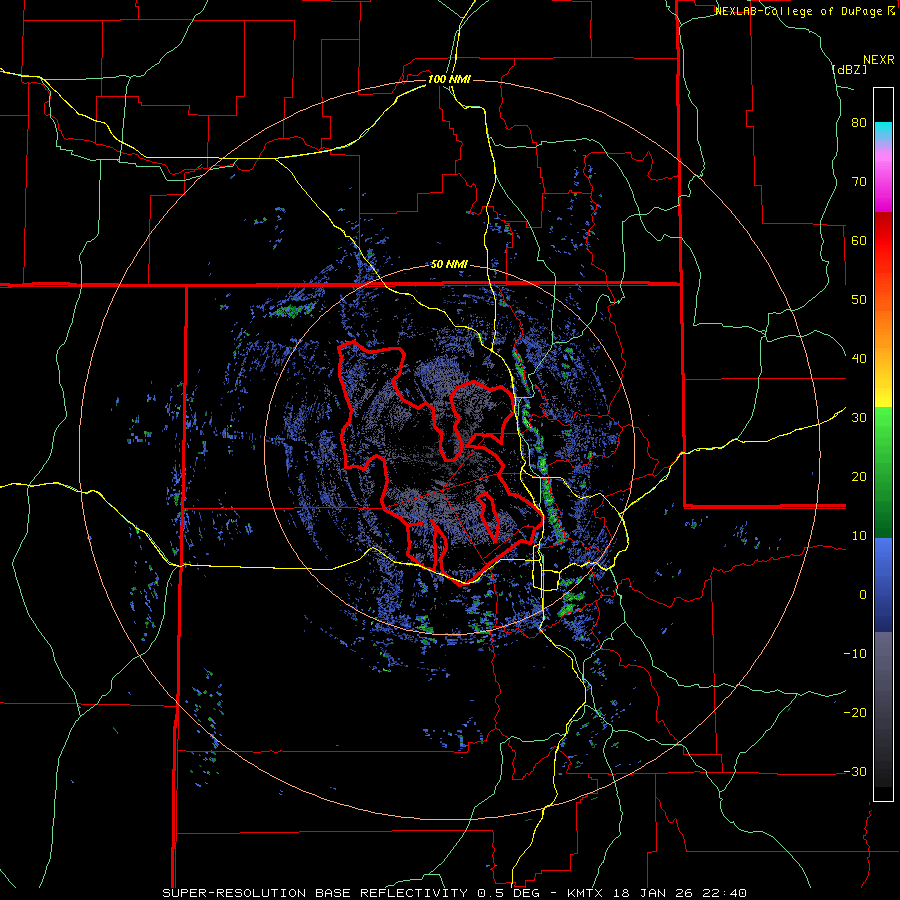Pick the cyan segment of the color bar
900x900 pixels.
(883, 132)
